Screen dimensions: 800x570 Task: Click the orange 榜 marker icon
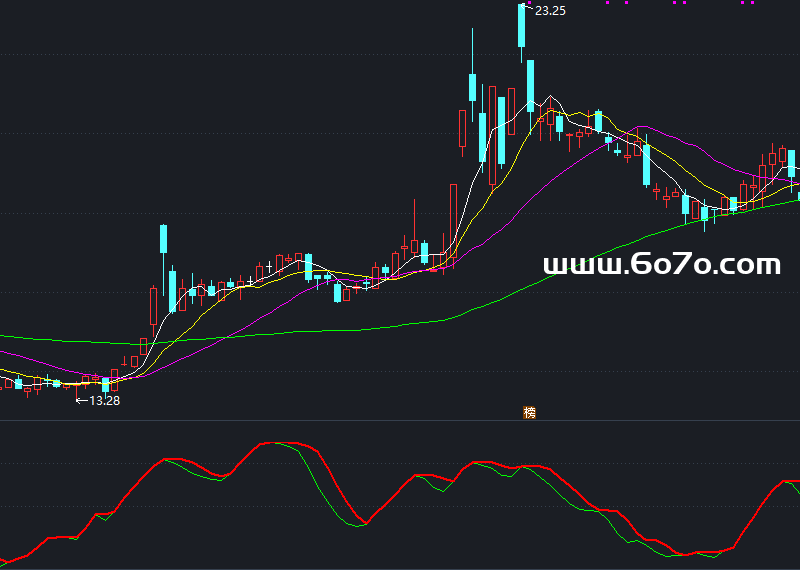coord(530,412)
